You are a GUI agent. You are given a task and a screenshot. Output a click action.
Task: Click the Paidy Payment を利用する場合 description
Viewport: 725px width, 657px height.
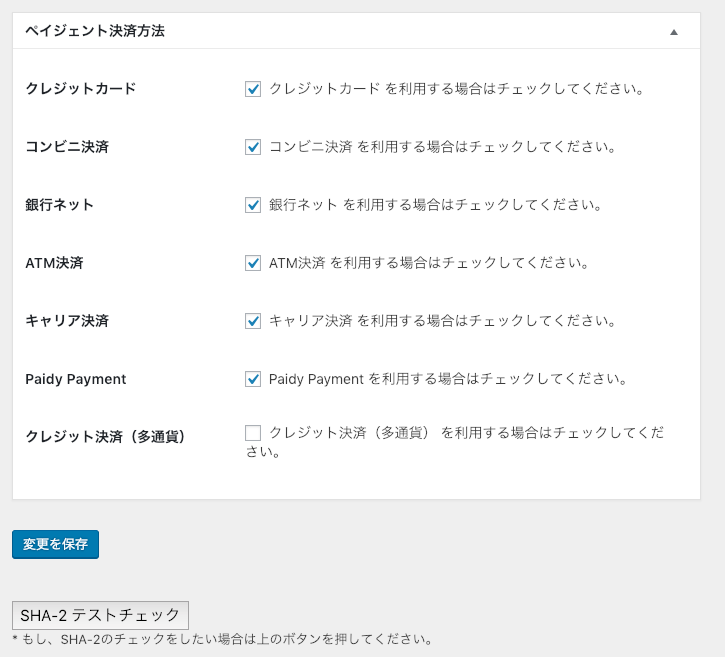click(448, 379)
